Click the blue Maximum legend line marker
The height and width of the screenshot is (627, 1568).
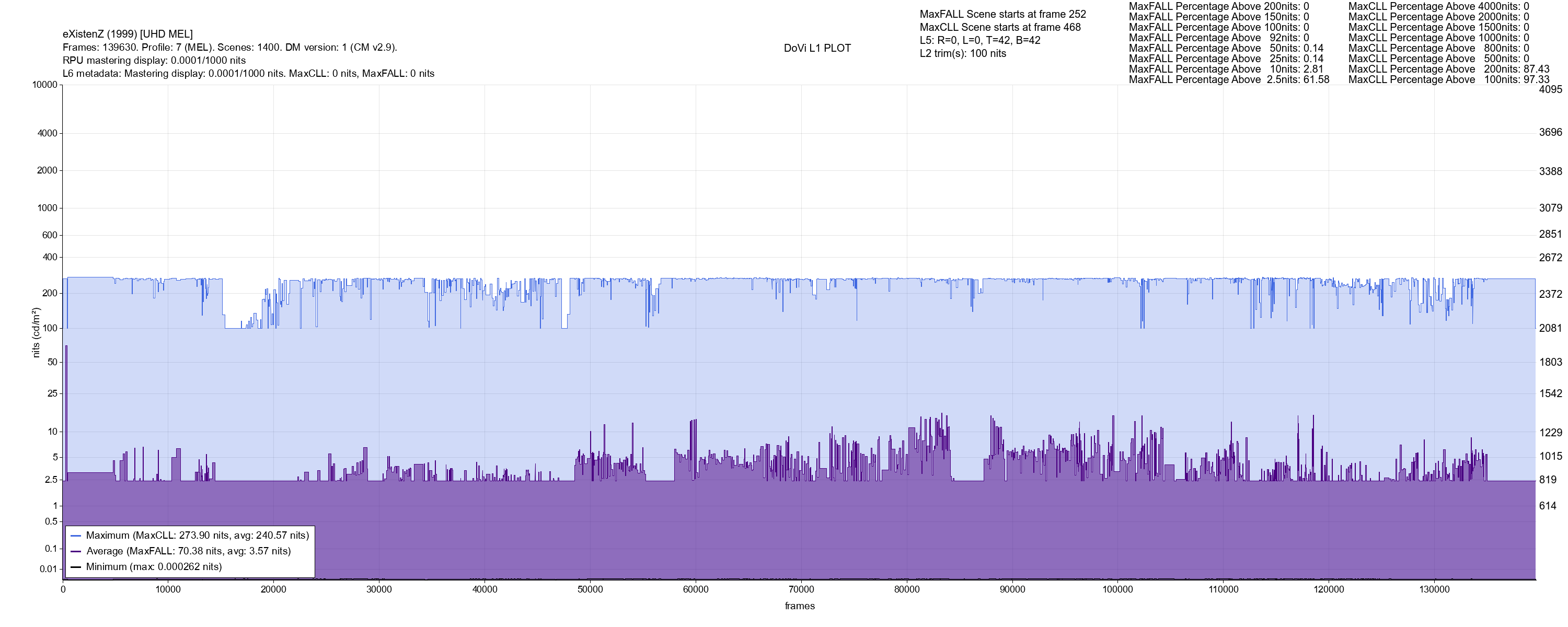[x=76, y=536]
